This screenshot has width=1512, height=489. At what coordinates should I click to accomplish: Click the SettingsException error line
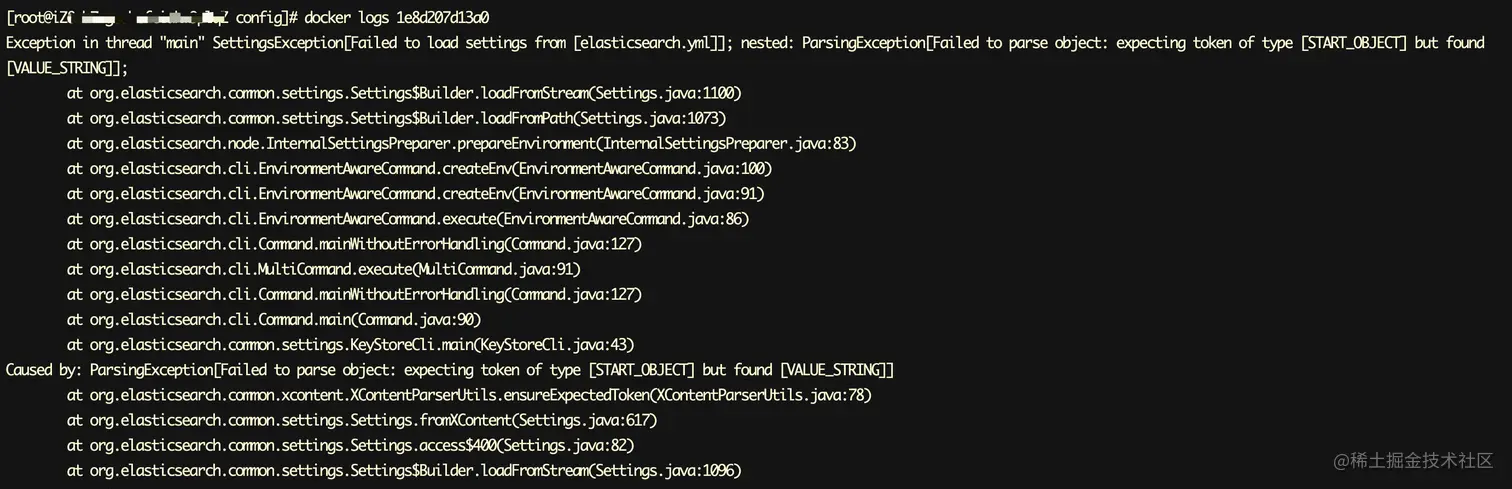click(745, 44)
